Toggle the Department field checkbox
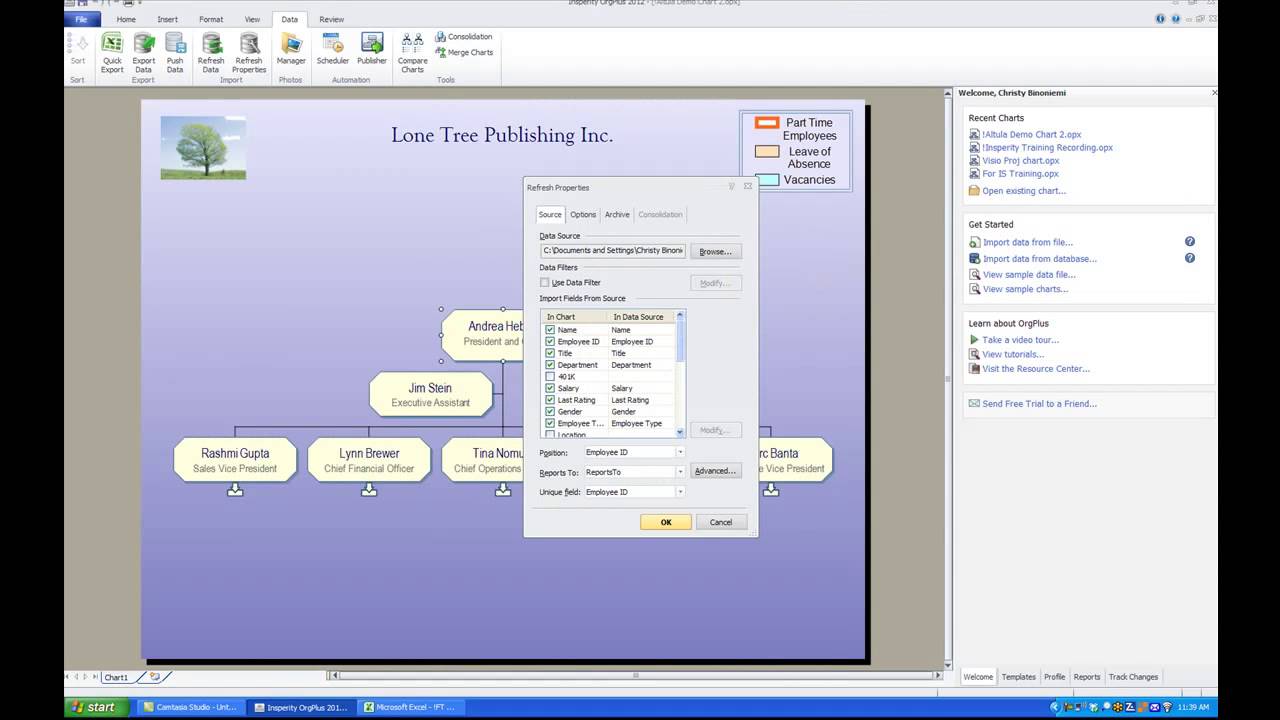 [x=550, y=365]
